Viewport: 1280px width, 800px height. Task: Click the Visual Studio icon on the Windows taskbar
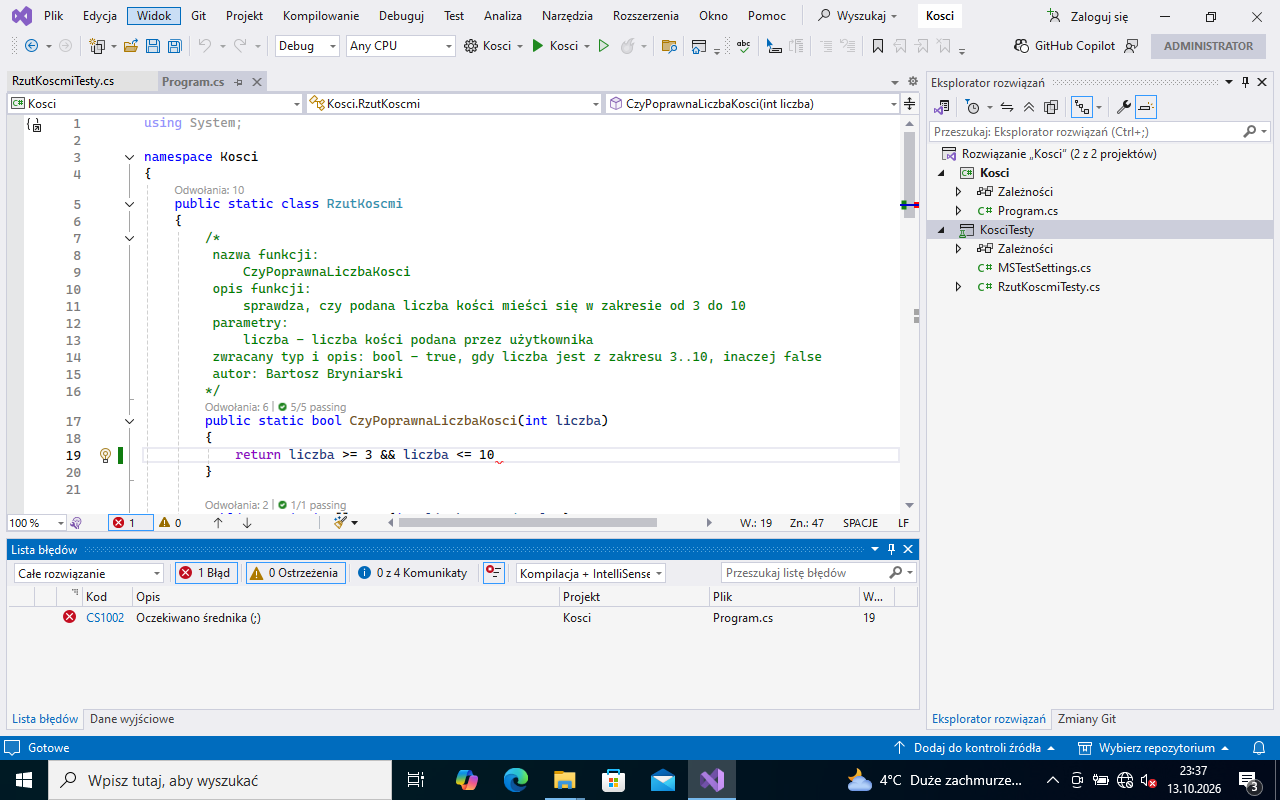pos(712,780)
